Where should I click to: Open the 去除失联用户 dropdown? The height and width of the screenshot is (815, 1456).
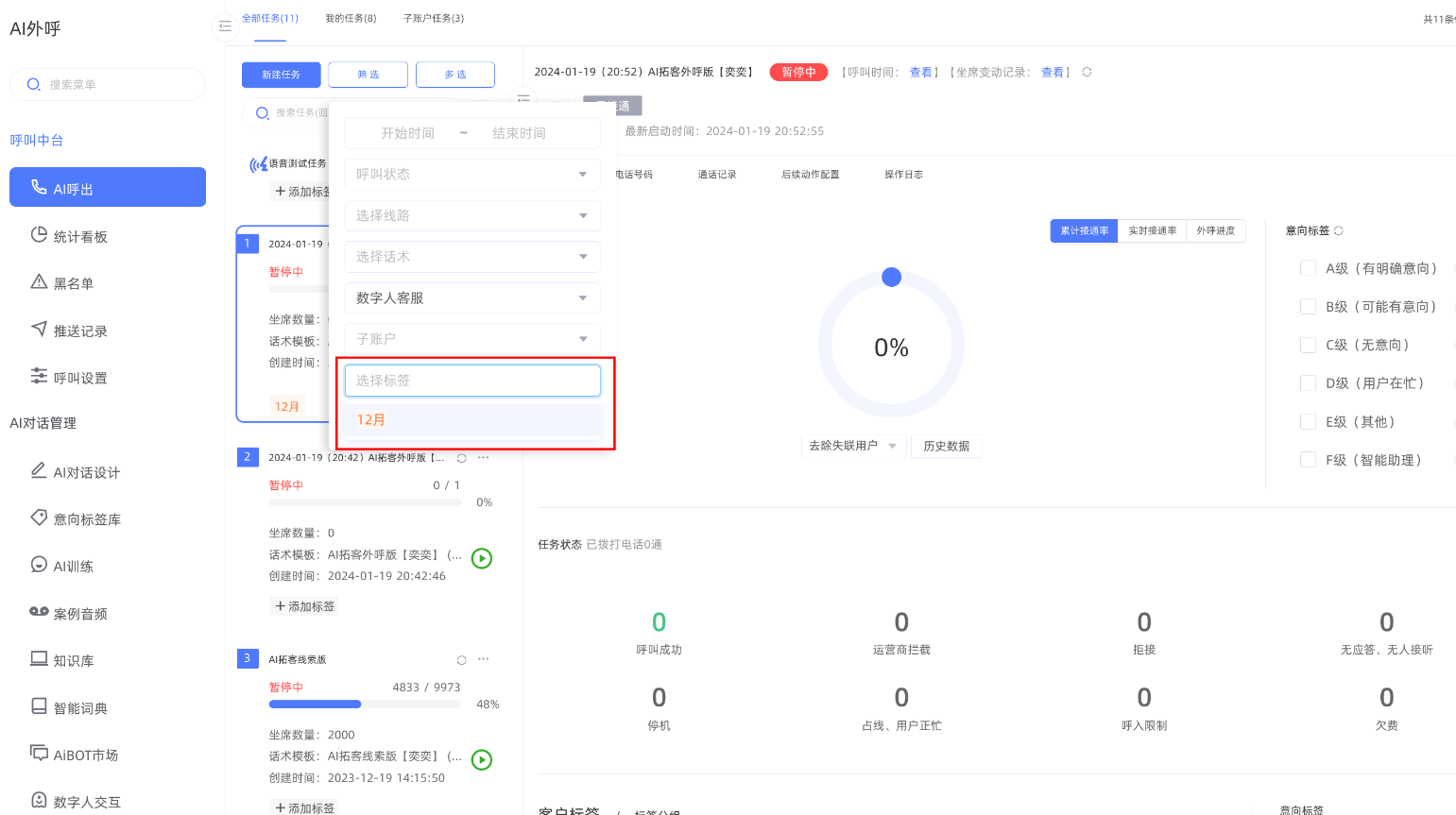(852, 446)
